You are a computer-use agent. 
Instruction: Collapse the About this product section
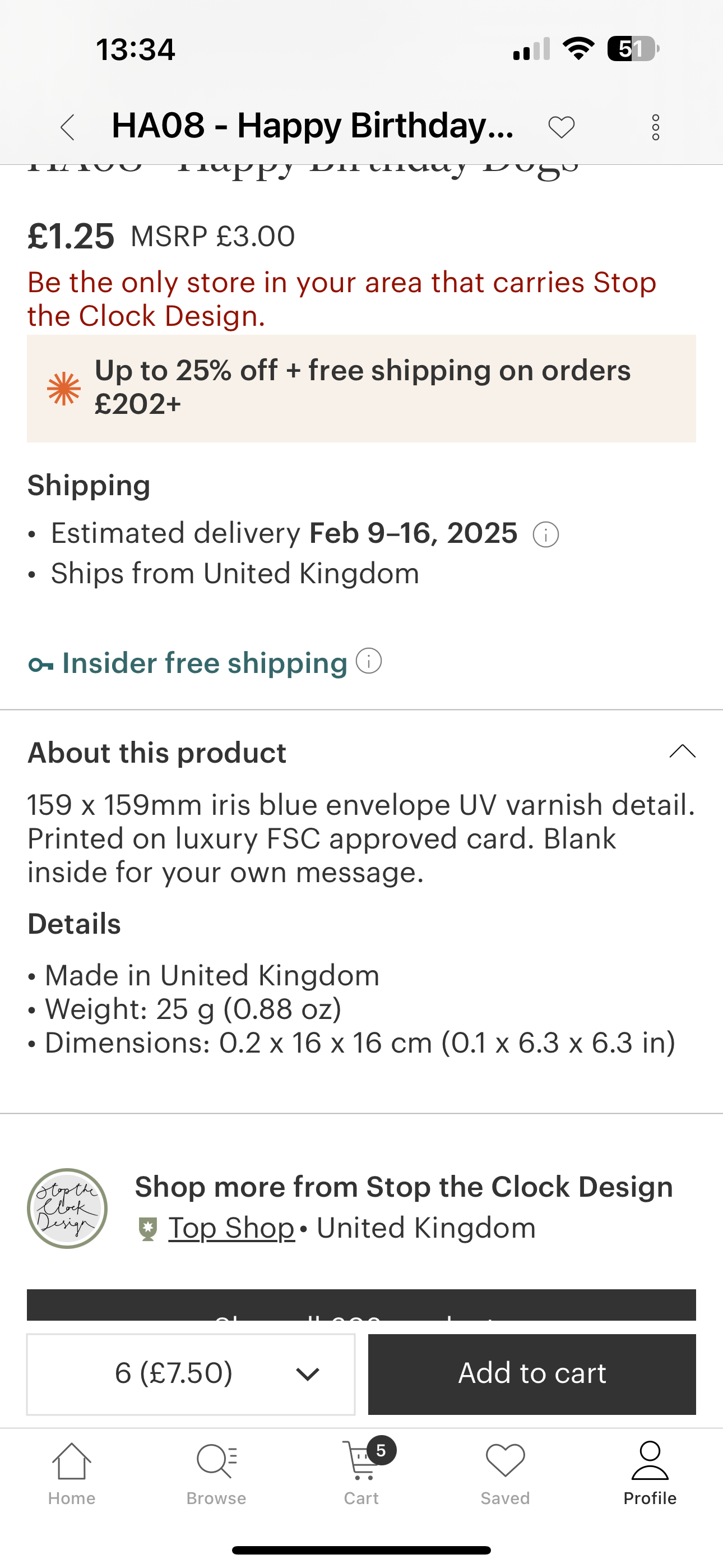pos(682,751)
